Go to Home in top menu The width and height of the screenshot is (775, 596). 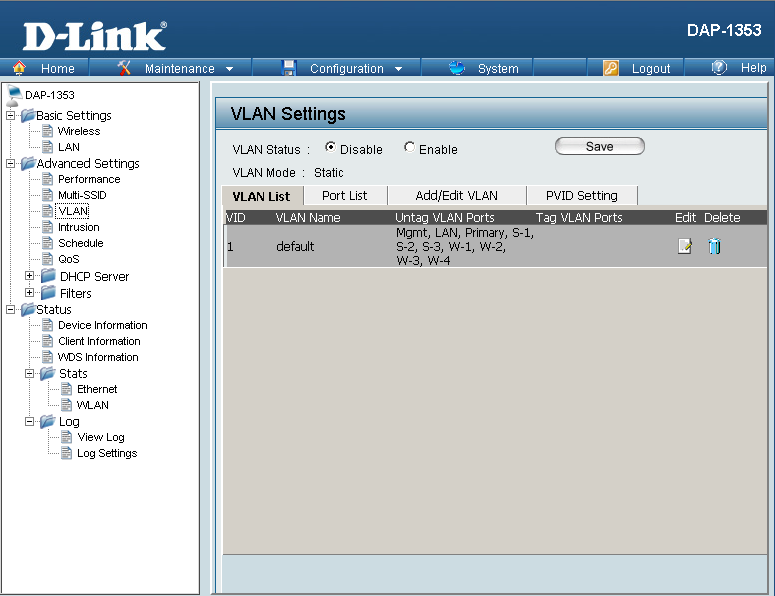pyautogui.click(x=58, y=69)
